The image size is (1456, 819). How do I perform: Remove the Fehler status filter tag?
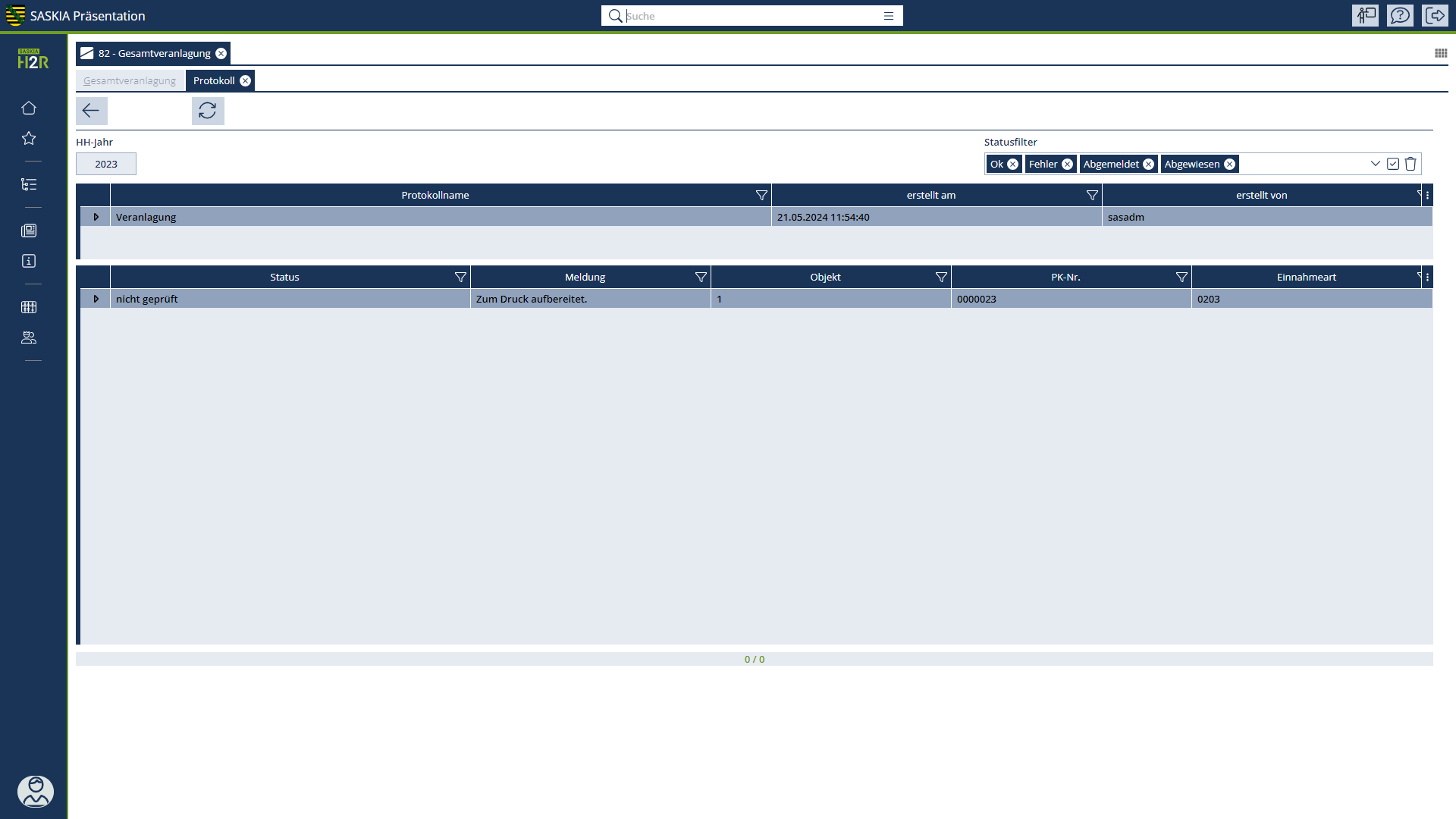point(1067,165)
